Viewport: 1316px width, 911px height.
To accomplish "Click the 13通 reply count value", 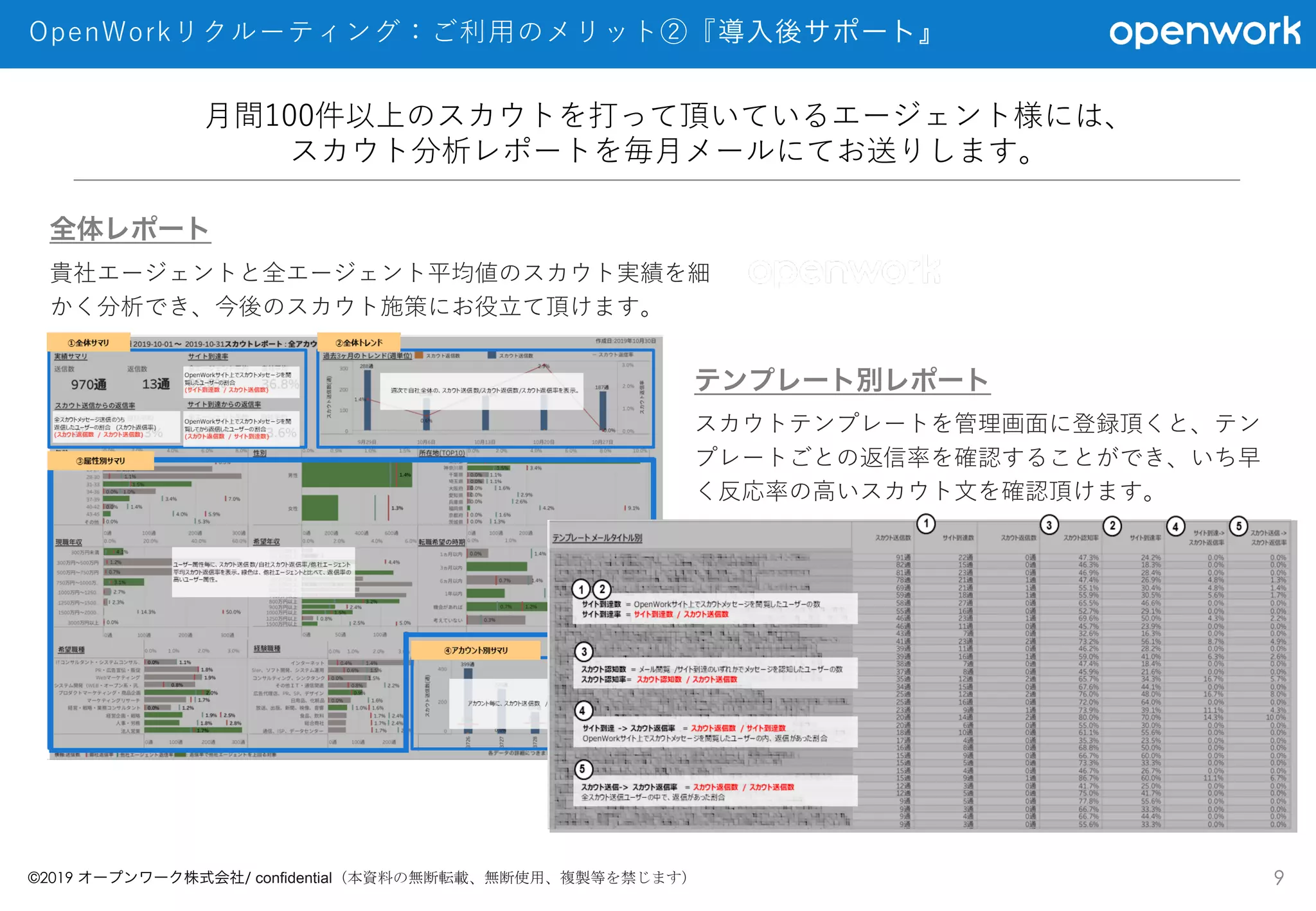I will [156, 384].
